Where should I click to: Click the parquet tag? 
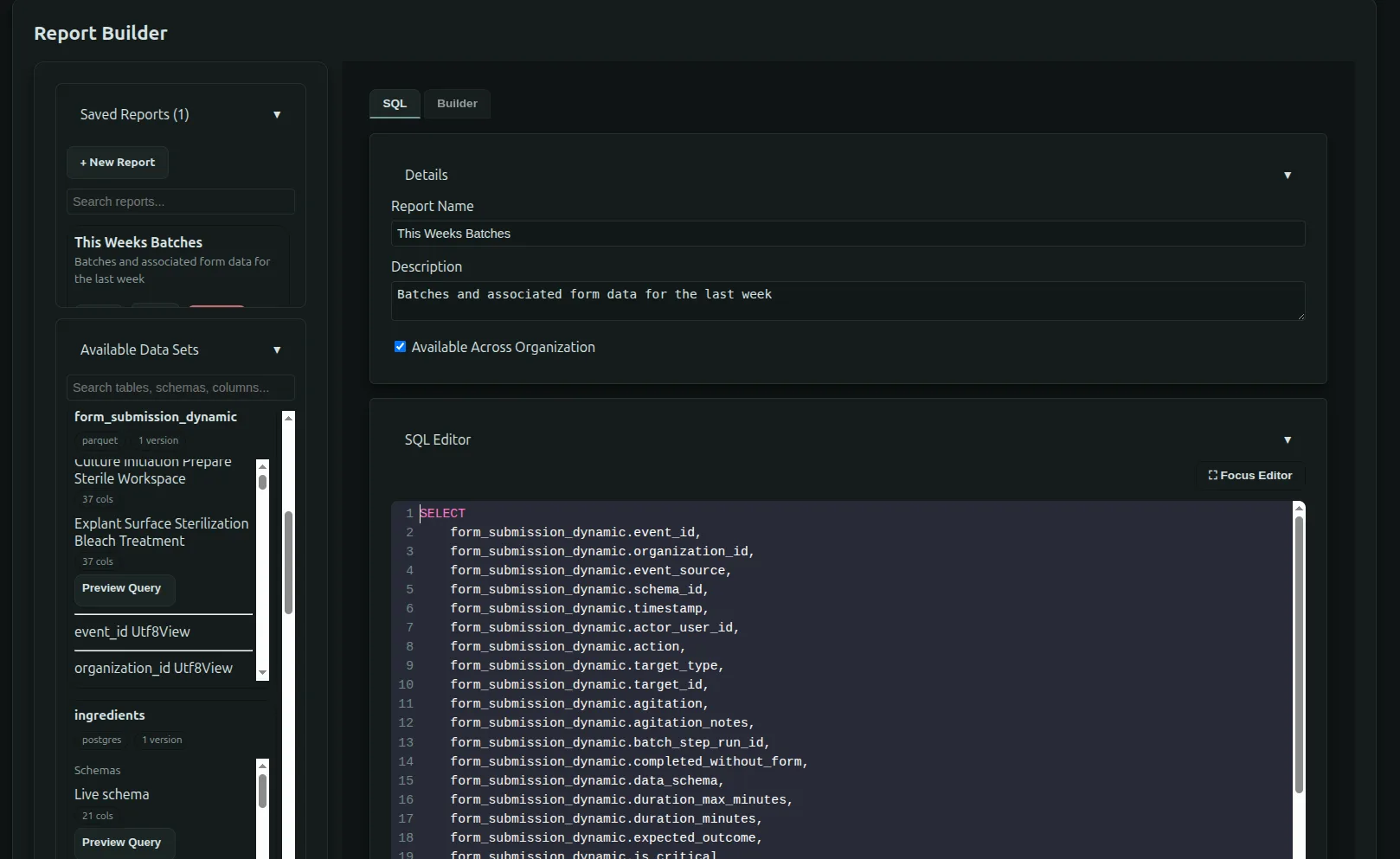click(100, 440)
